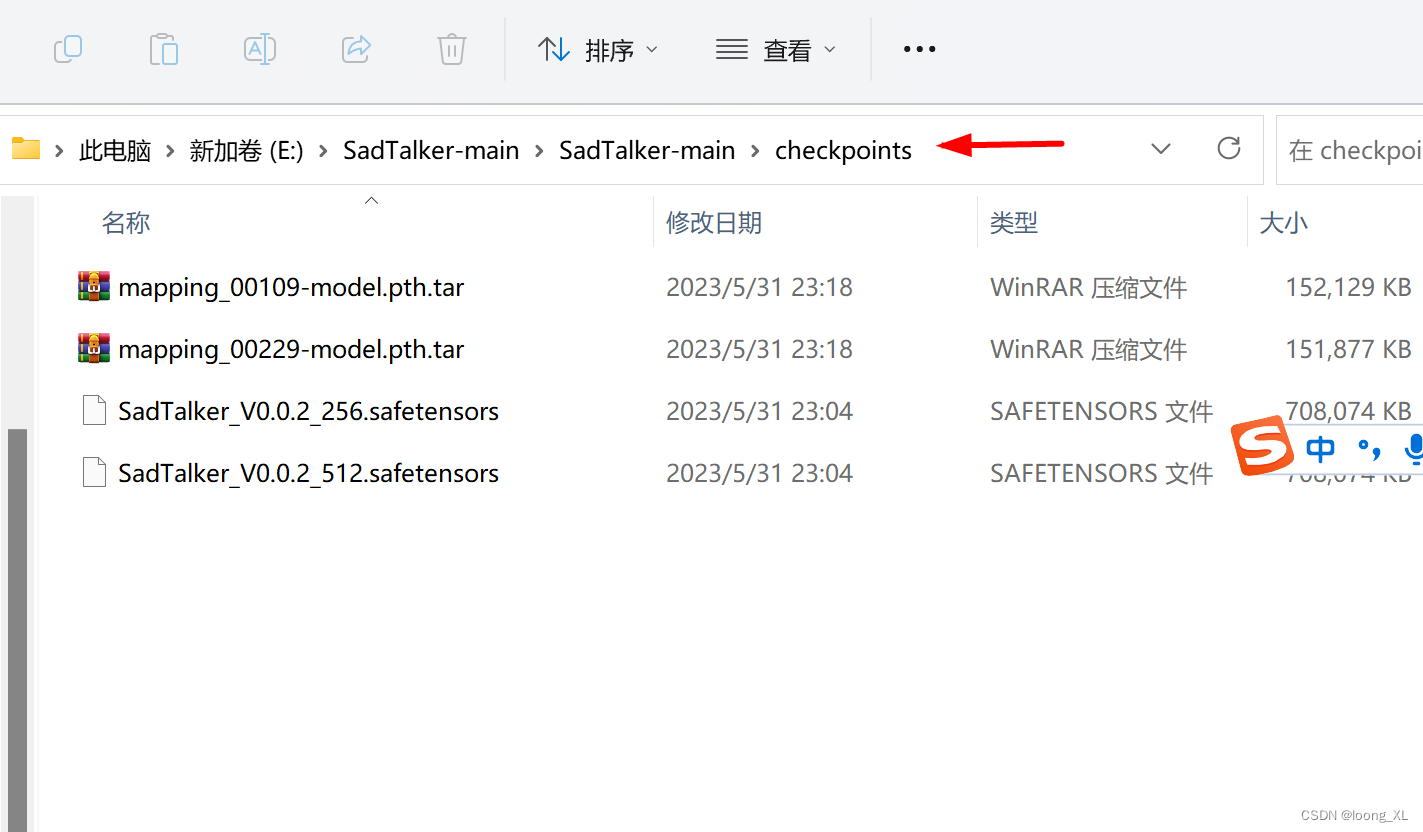Expand chevron before 此电脑 breadcrumb
Screen dimensions: 1423x832
click(x=60, y=151)
